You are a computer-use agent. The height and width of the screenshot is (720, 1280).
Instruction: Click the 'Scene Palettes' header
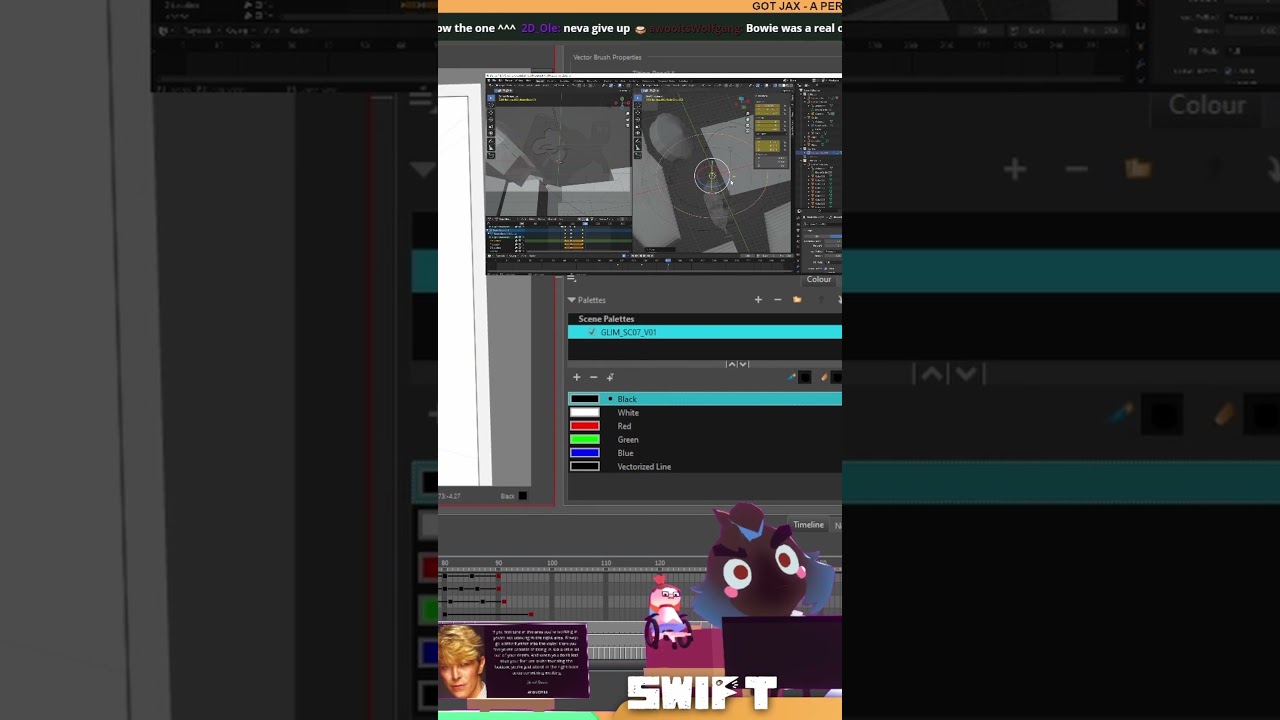(x=606, y=319)
